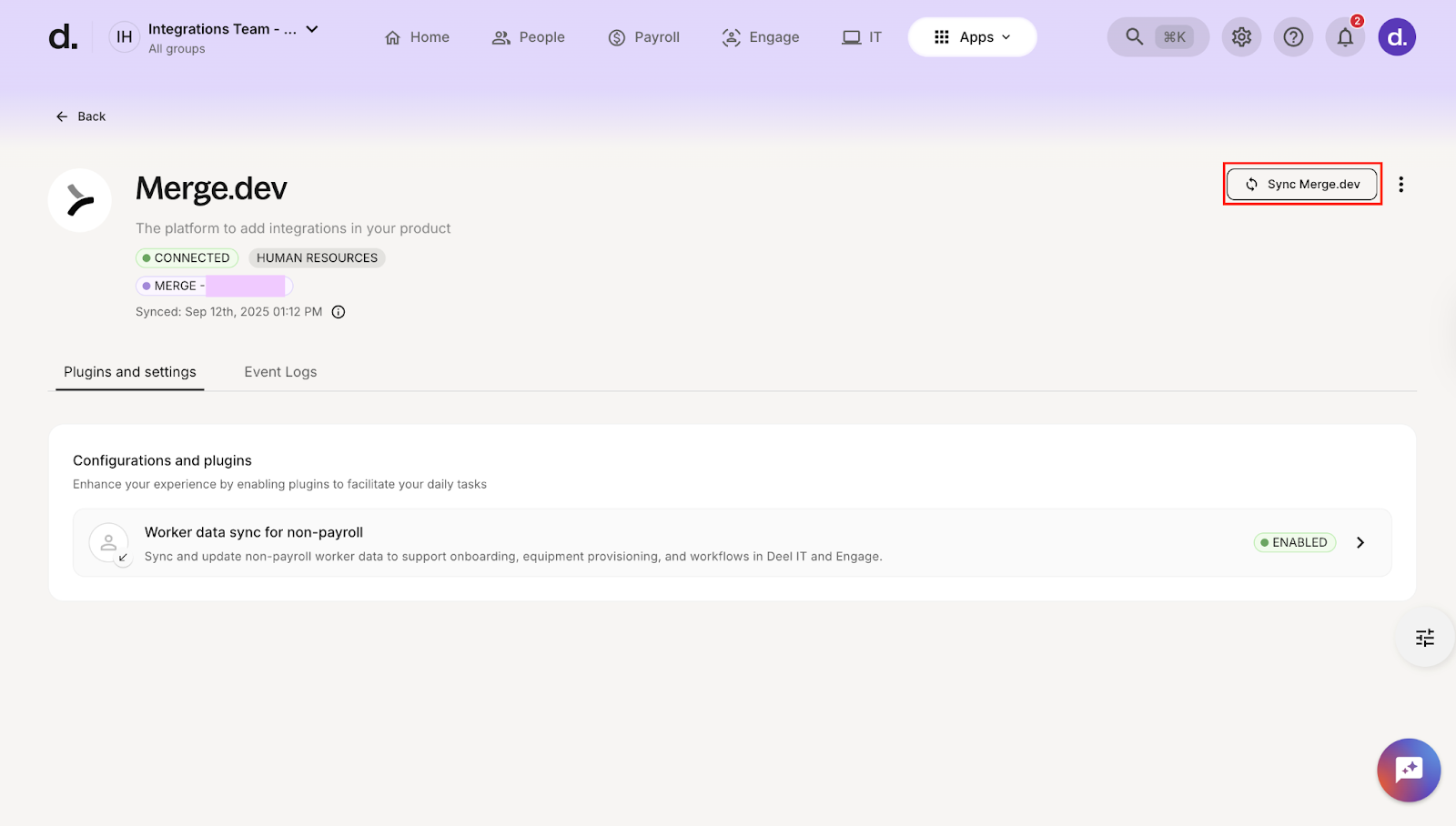
Task: Go to the People section
Action: [x=529, y=37]
